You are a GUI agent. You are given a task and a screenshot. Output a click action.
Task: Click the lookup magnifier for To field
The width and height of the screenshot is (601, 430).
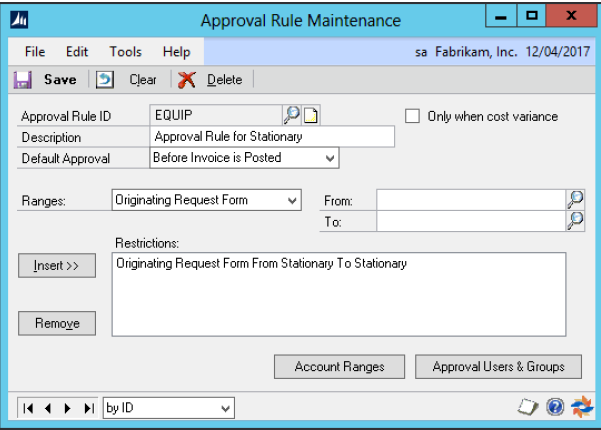point(575,221)
